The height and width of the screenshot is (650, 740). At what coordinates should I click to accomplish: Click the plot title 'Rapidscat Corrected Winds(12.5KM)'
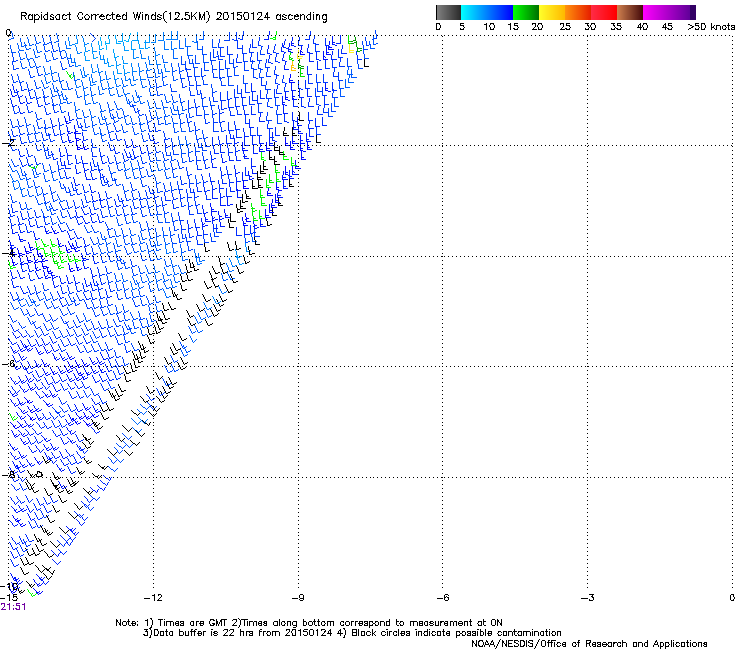(115, 17)
